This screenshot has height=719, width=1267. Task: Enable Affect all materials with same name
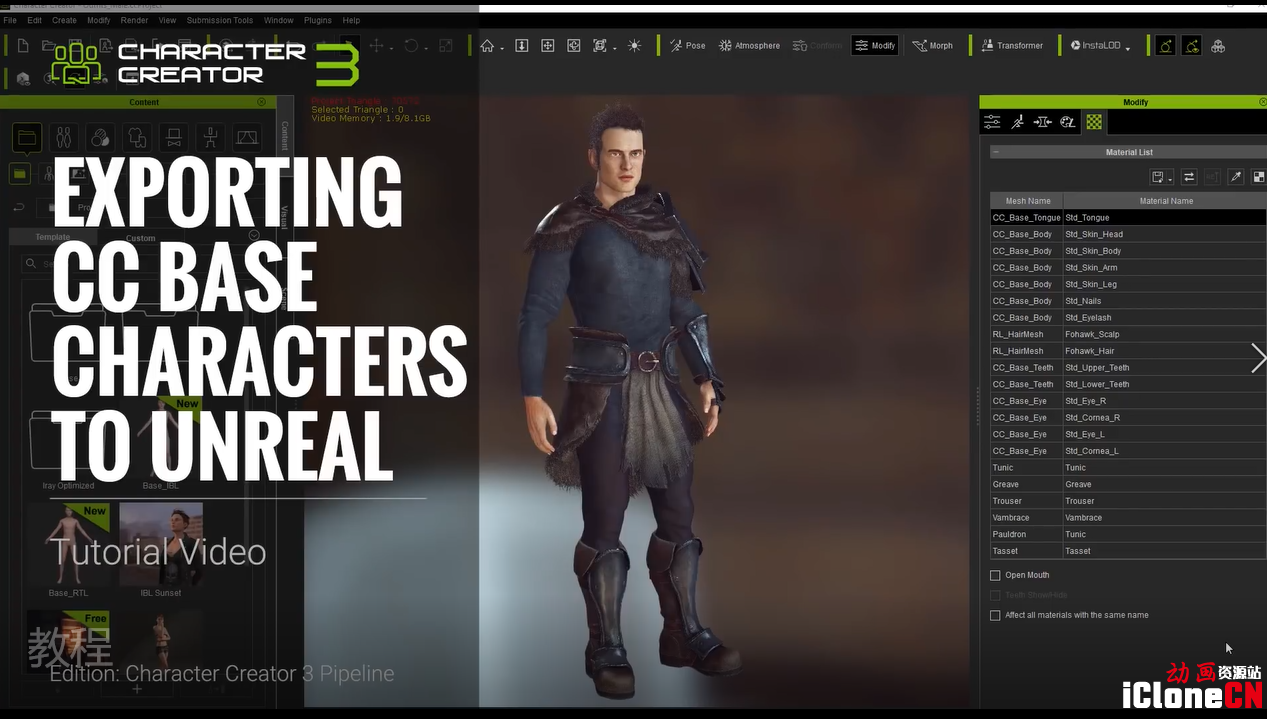click(995, 615)
